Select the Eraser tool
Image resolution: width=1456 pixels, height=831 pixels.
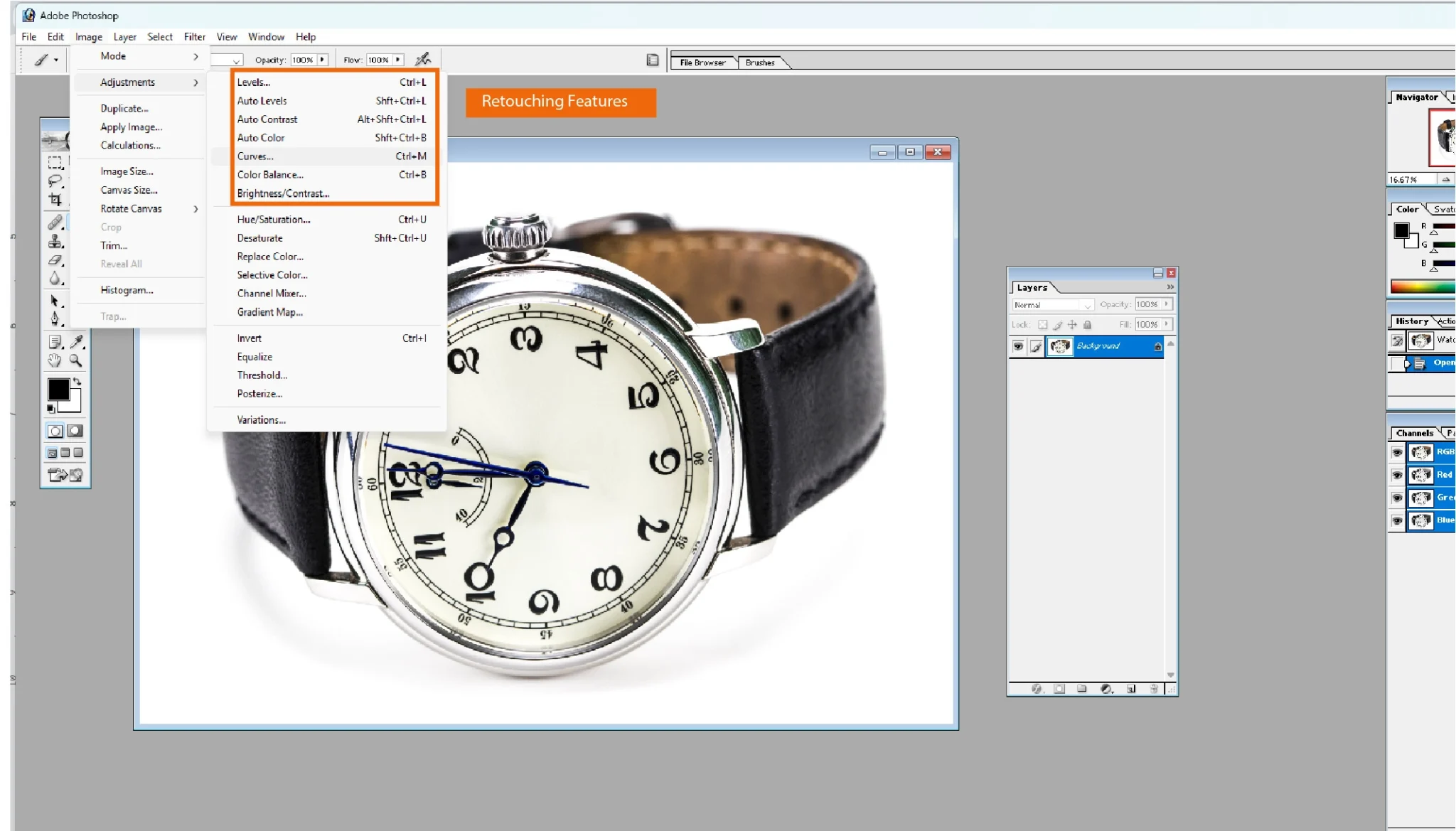[55, 260]
